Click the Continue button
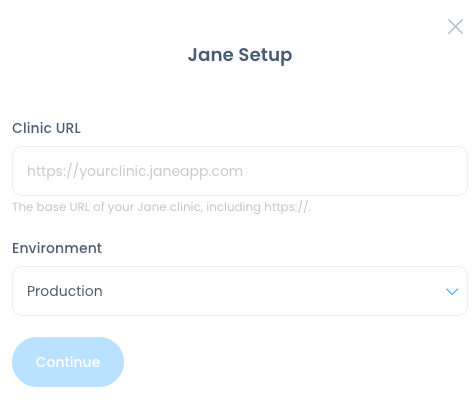Screen dimensions: 475x400 tap(68, 362)
